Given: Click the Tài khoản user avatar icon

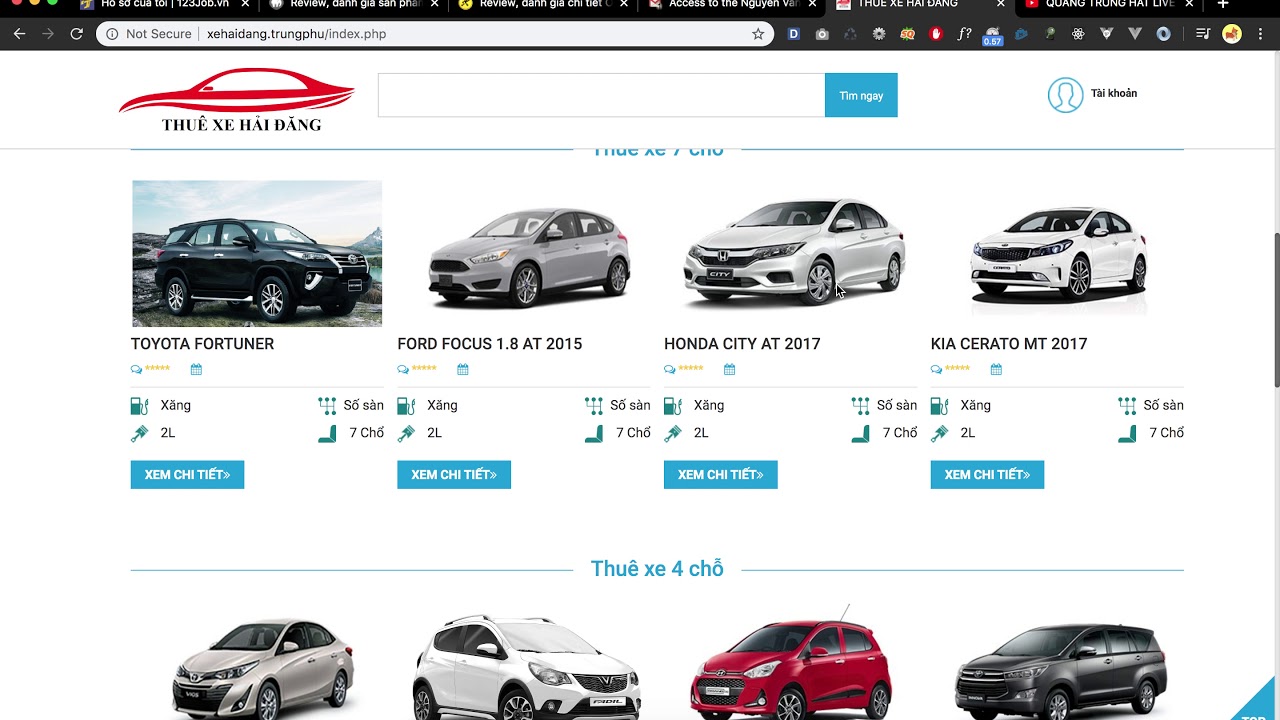Looking at the screenshot, I should point(1065,95).
